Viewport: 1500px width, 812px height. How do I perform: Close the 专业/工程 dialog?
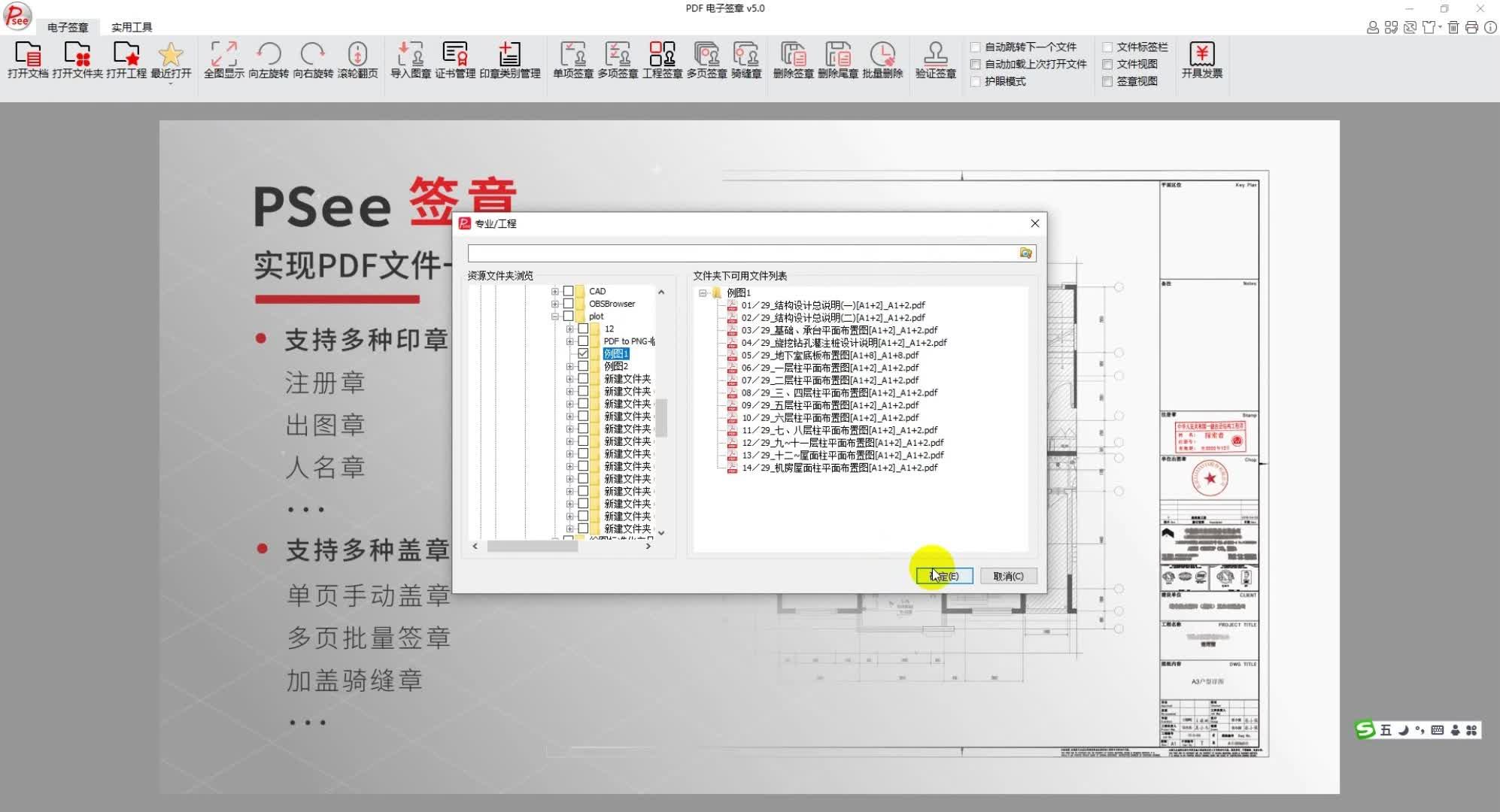pos(1034,223)
